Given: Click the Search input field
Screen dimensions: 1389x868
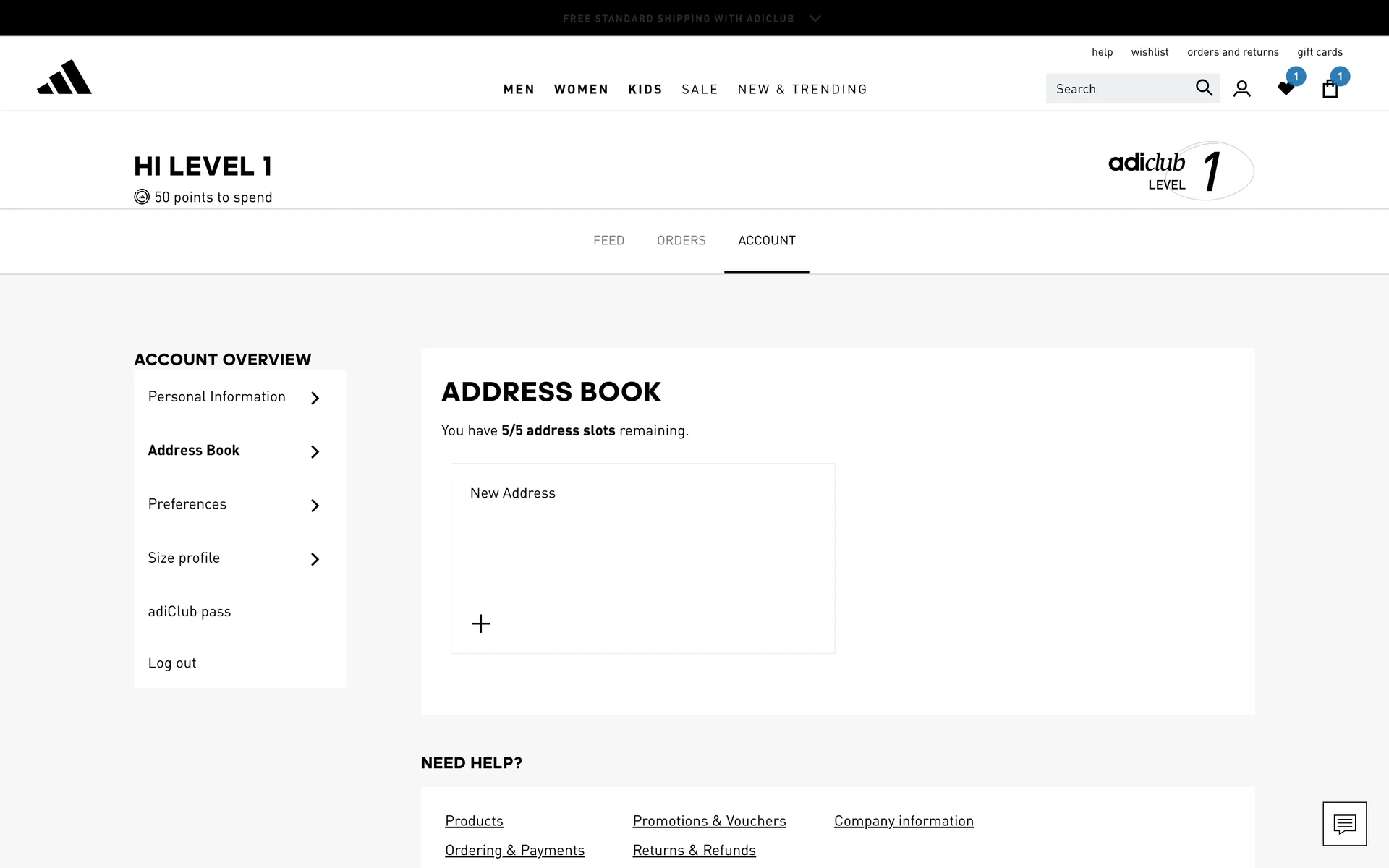Looking at the screenshot, I should point(1118,89).
